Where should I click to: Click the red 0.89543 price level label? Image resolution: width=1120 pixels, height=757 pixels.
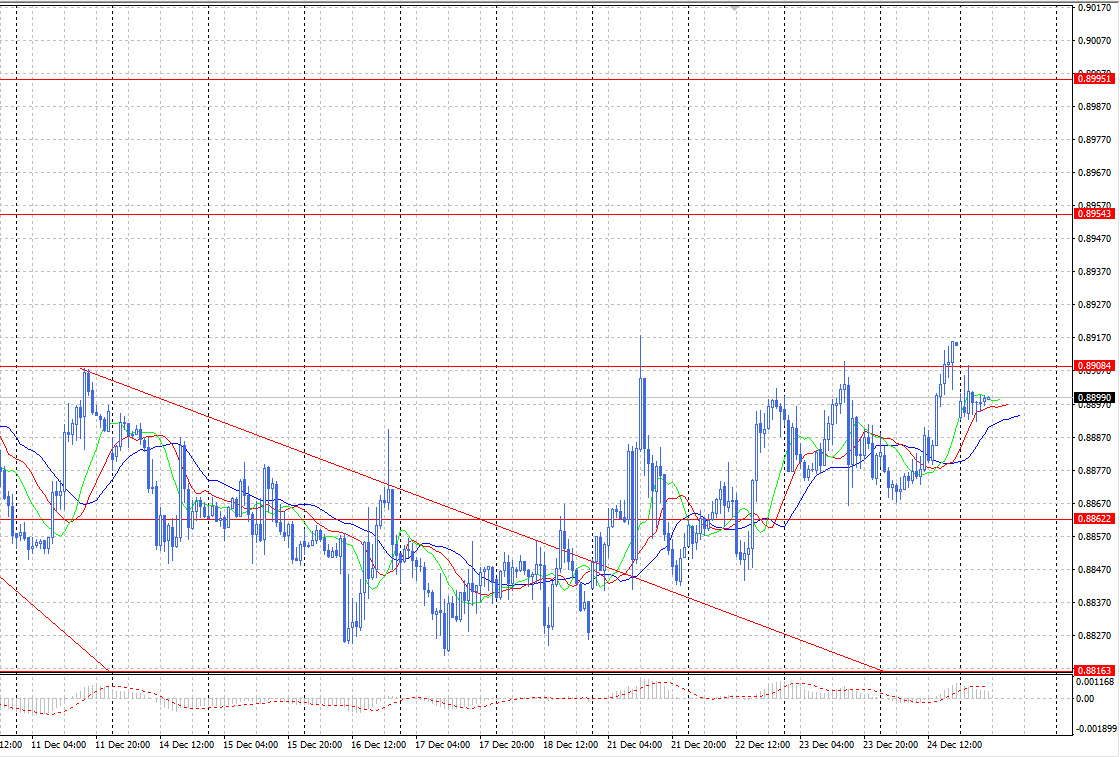[x=1094, y=214]
